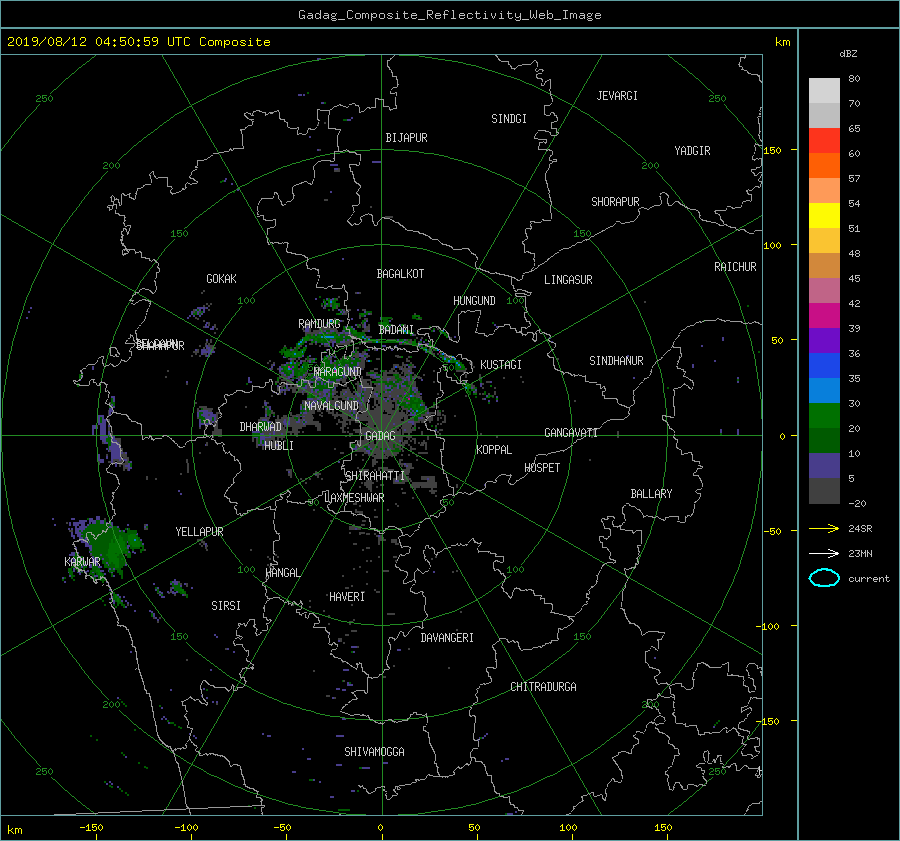This screenshot has width=900, height=841.
Task: Click the KOPPAL city label
Action: (494, 450)
